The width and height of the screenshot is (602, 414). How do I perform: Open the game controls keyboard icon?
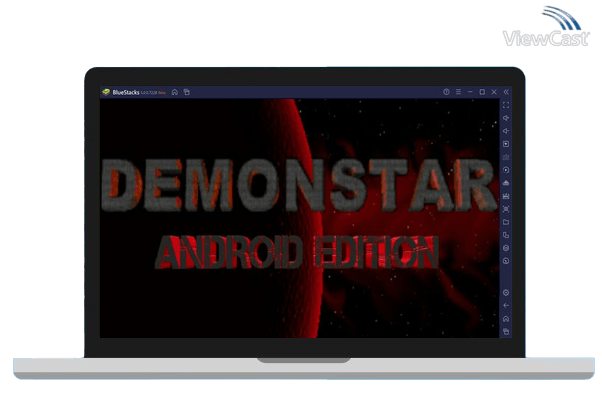point(506,157)
